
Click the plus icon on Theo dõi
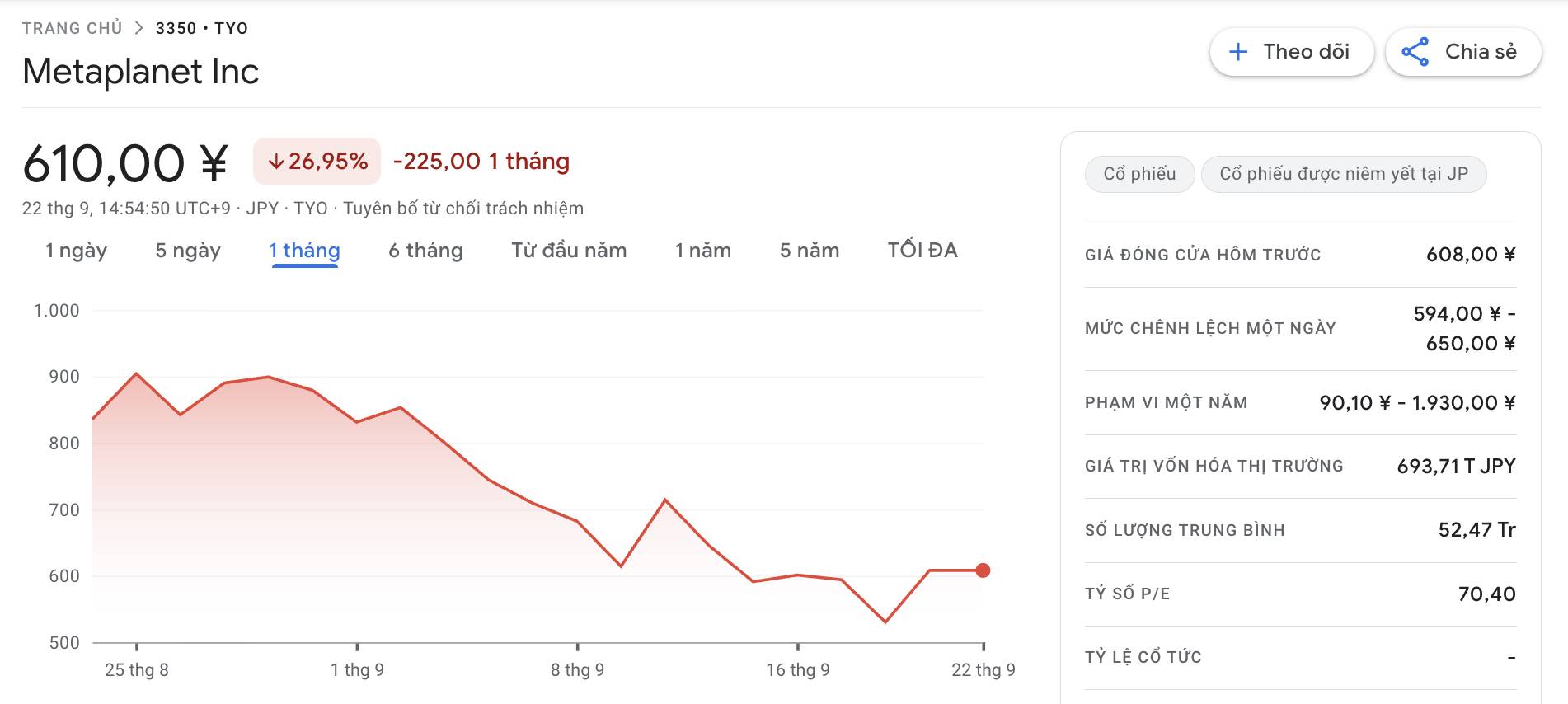[x=1237, y=52]
